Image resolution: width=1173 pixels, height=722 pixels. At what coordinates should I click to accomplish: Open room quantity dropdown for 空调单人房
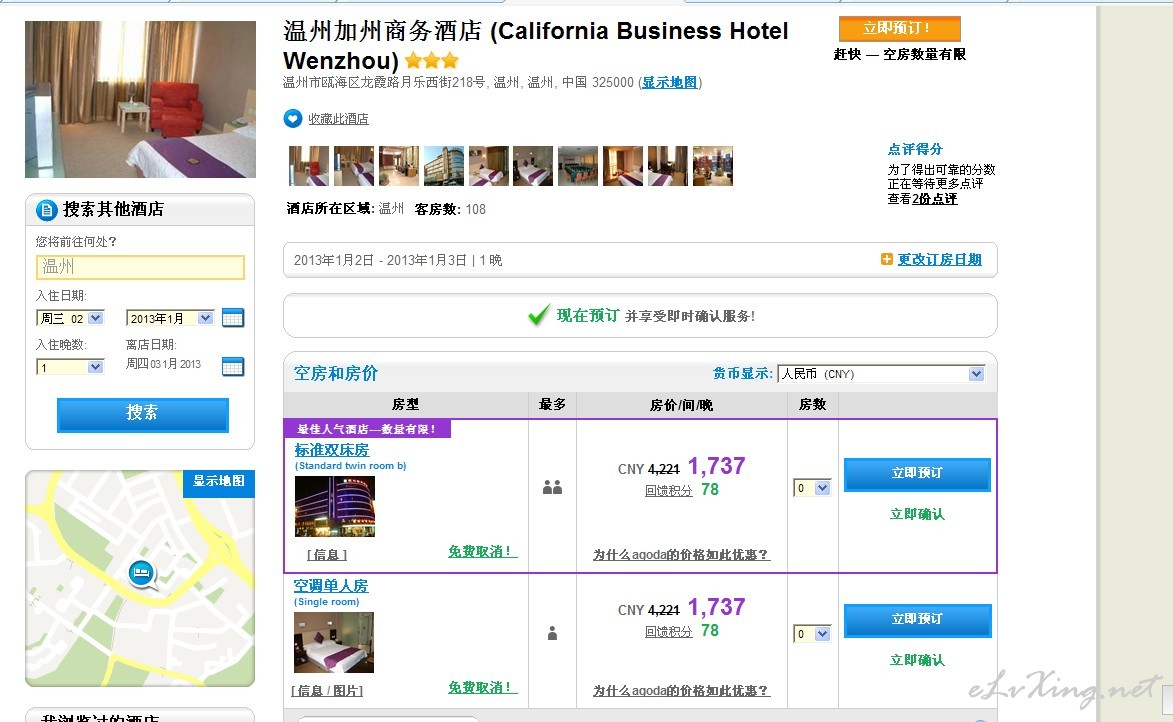812,634
